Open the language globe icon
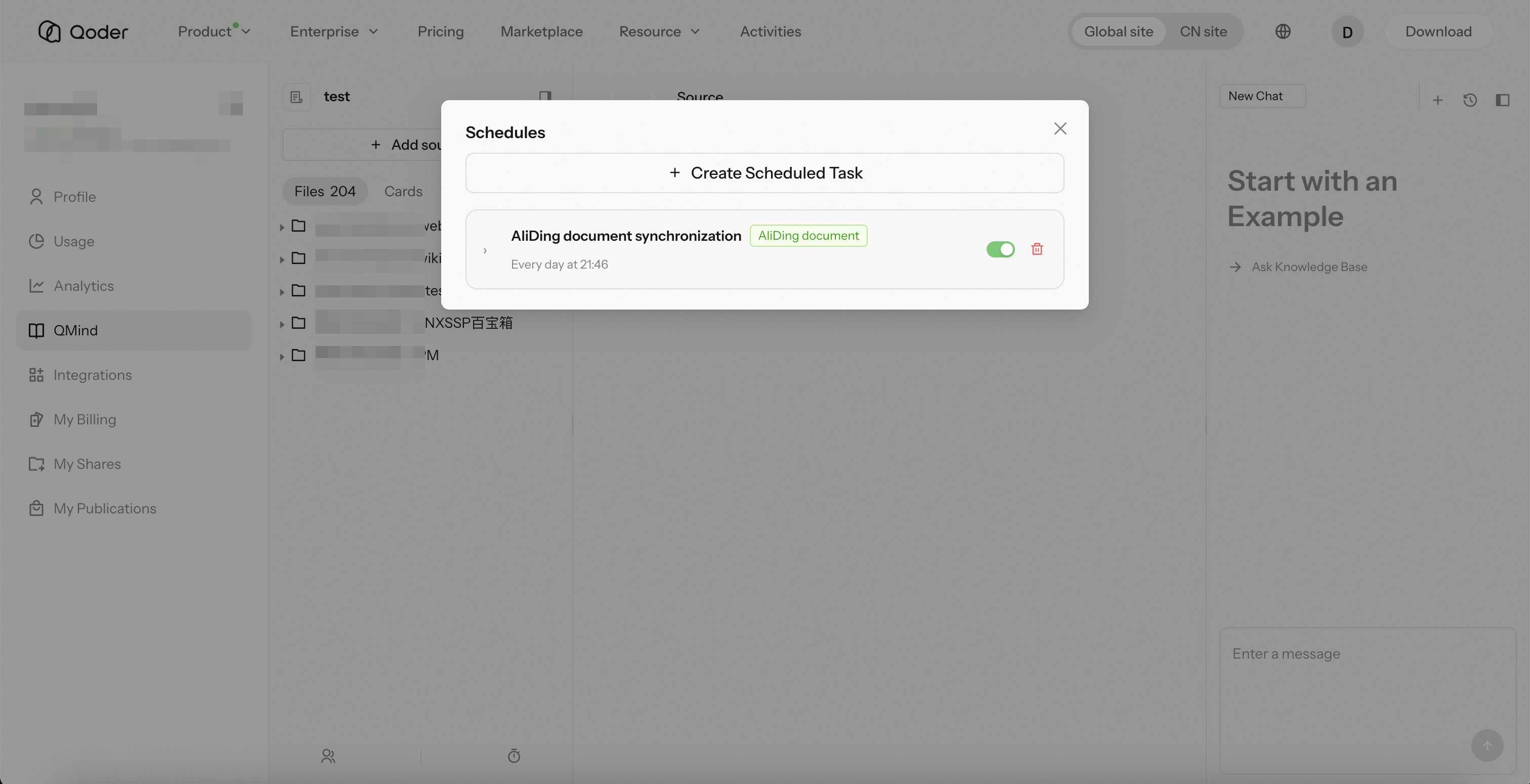The width and height of the screenshot is (1530, 784). coord(1283,31)
